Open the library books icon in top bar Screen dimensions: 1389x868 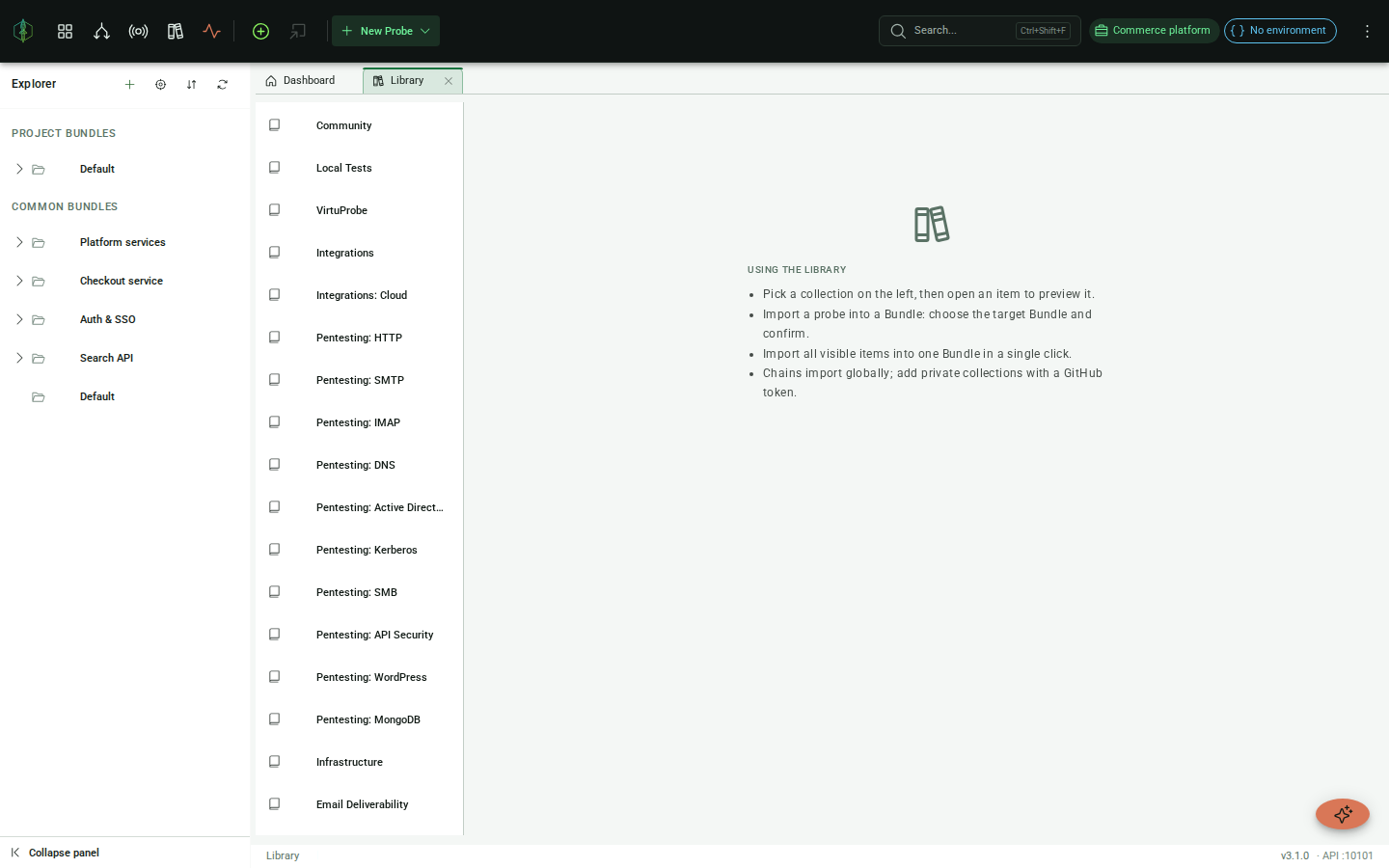175,31
